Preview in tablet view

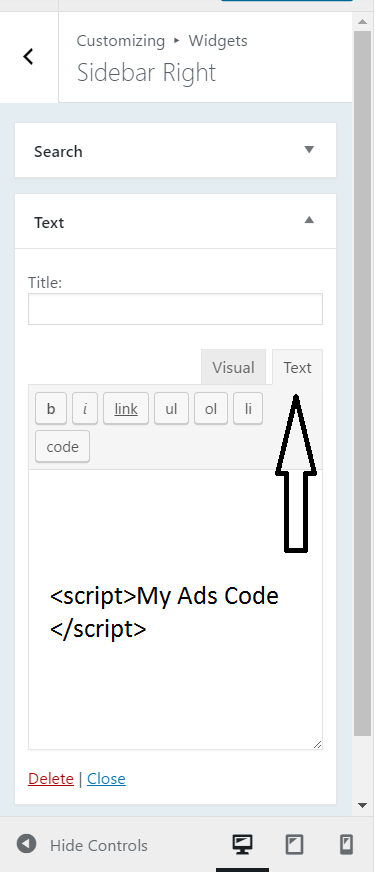coord(294,845)
